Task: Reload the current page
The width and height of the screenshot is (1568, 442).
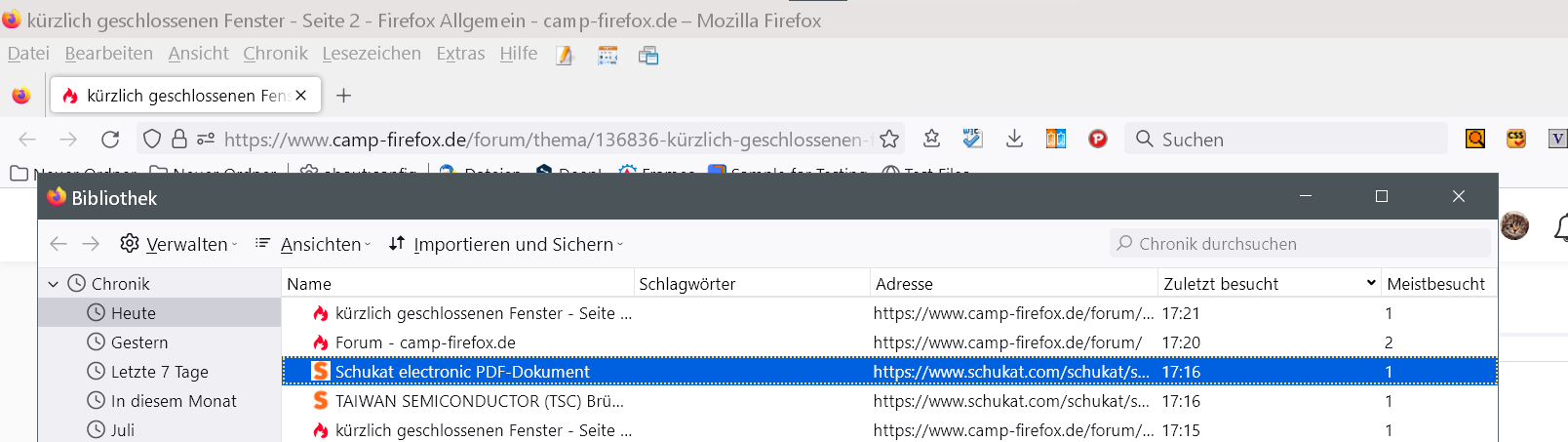Action: click(x=110, y=140)
